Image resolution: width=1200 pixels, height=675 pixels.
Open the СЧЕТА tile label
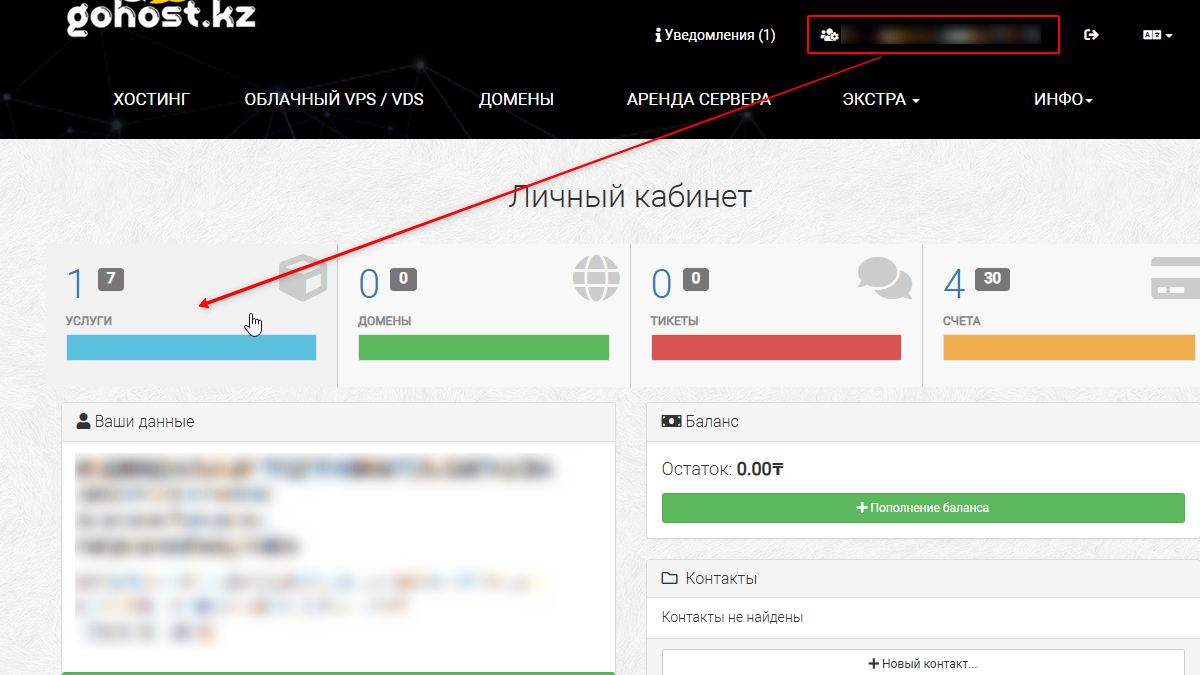tap(962, 321)
